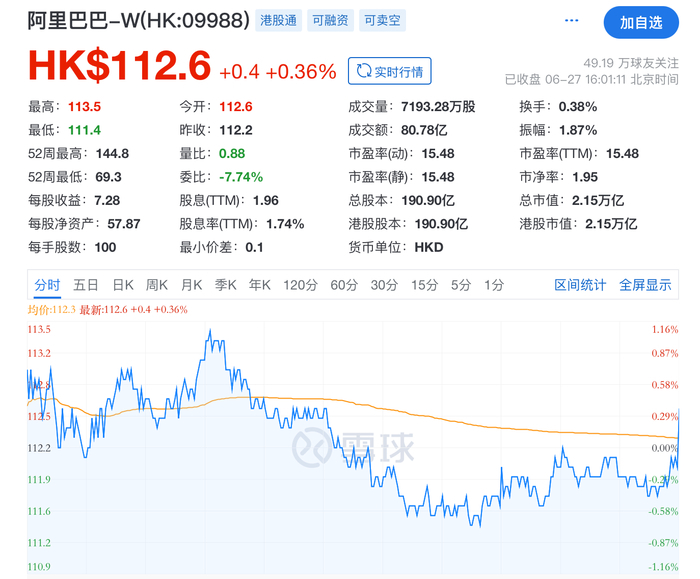Click the 港股股本 value 190.90亿

[442, 224]
